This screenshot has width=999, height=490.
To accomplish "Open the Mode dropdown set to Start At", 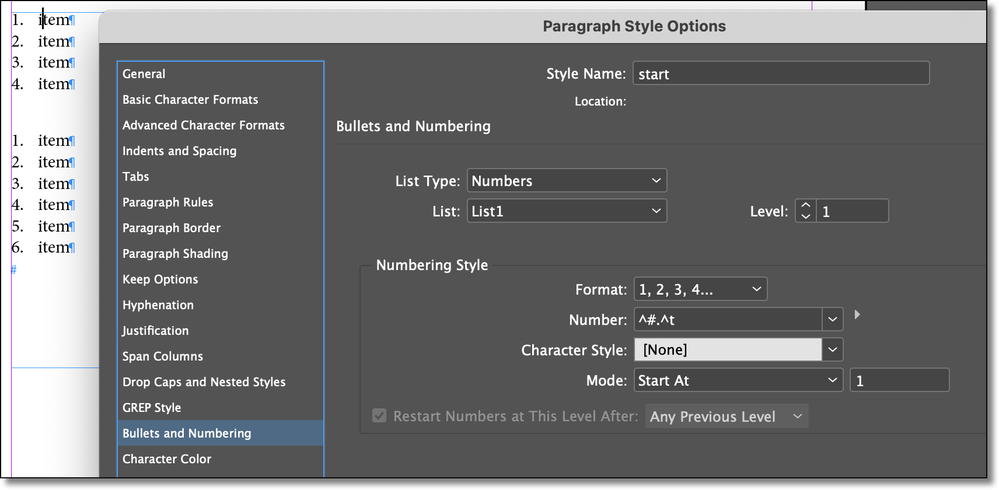I will coord(738,380).
